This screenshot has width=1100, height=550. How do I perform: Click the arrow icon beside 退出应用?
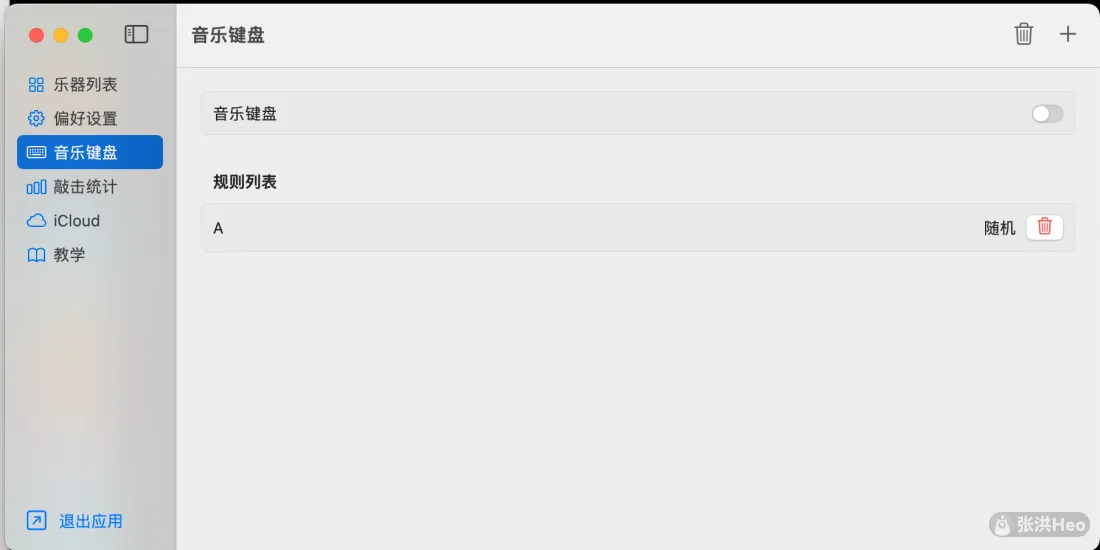click(x=36, y=521)
